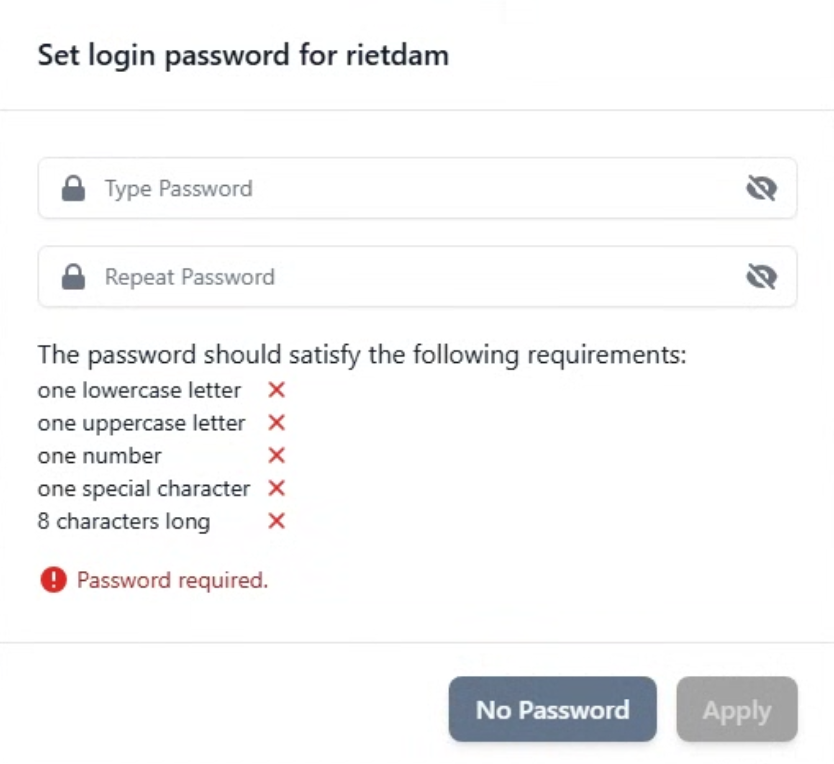Image resolution: width=834 pixels, height=764 pixels.
Task: Click the Password required error message
Action: [172, 580]
